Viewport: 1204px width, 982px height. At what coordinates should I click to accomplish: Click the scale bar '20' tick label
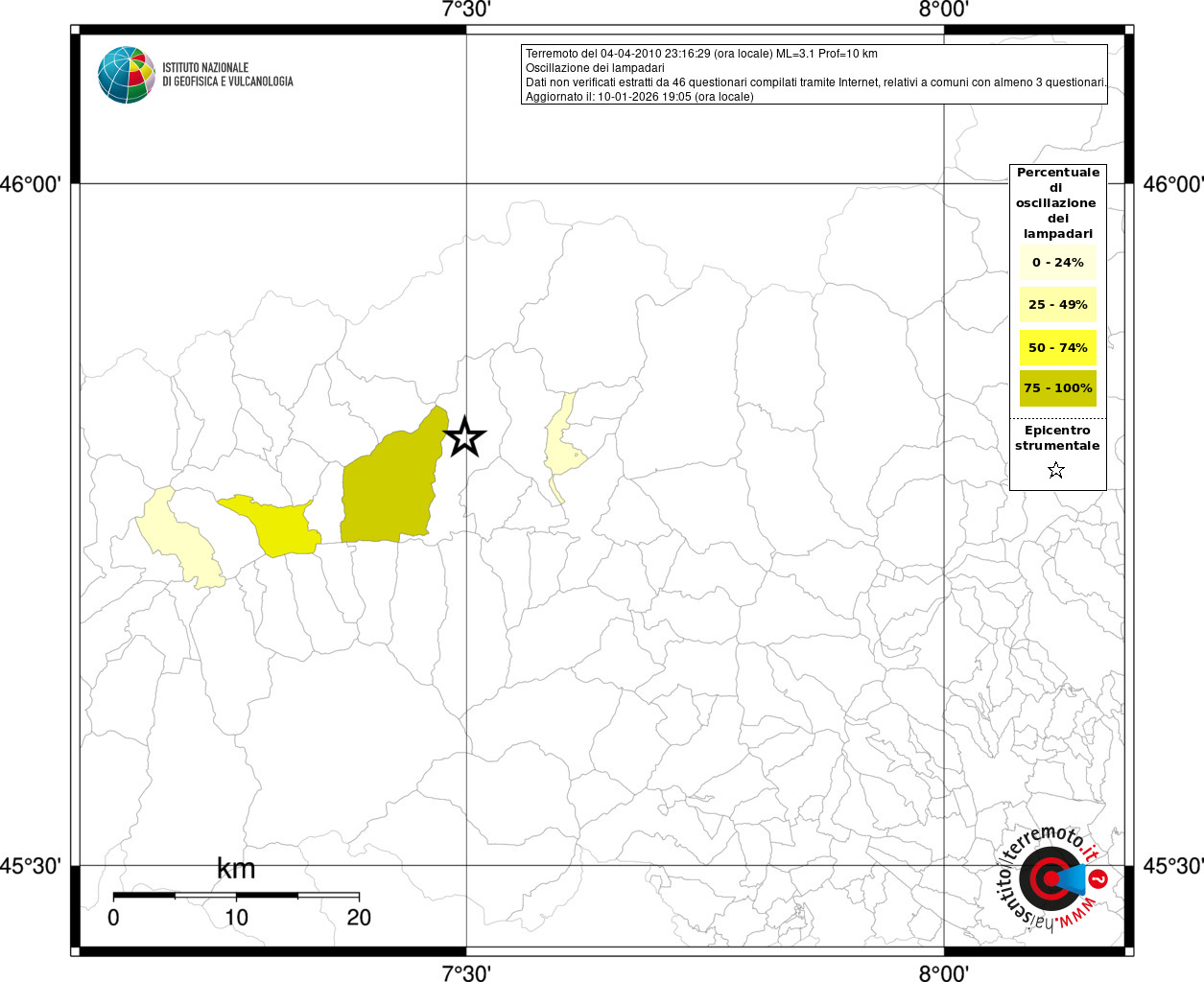(x=359, y=918)
